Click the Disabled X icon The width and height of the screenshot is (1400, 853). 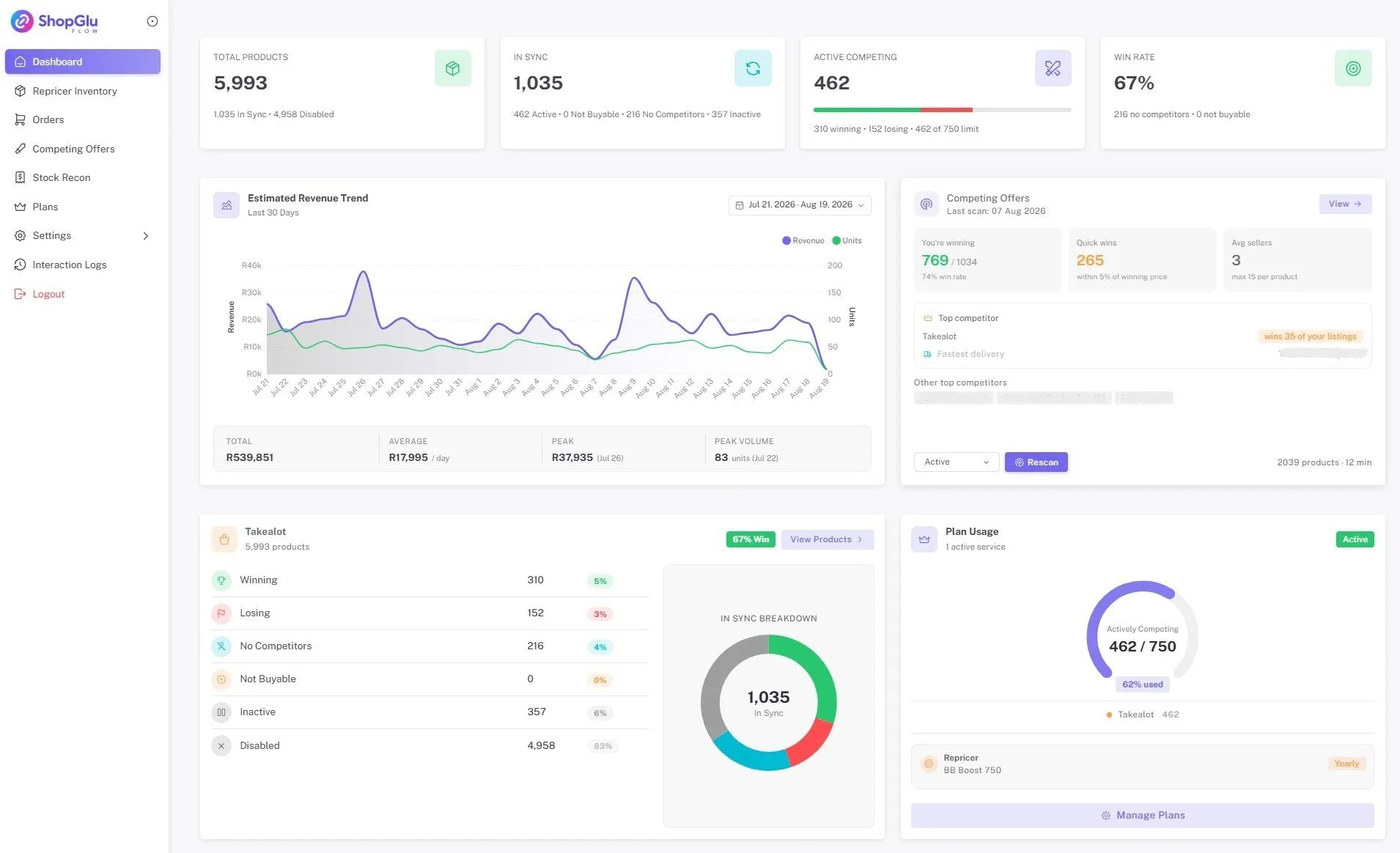click(221, 746)
